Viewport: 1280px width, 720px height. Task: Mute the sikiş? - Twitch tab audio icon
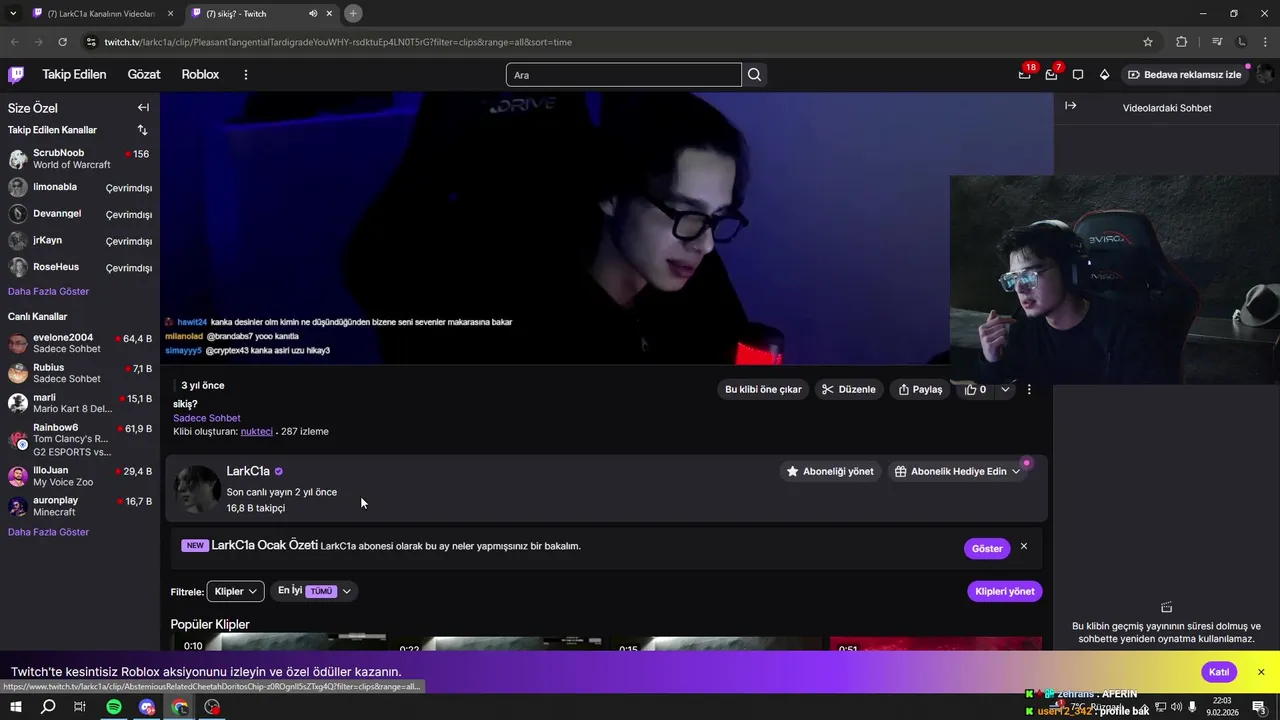313,14
